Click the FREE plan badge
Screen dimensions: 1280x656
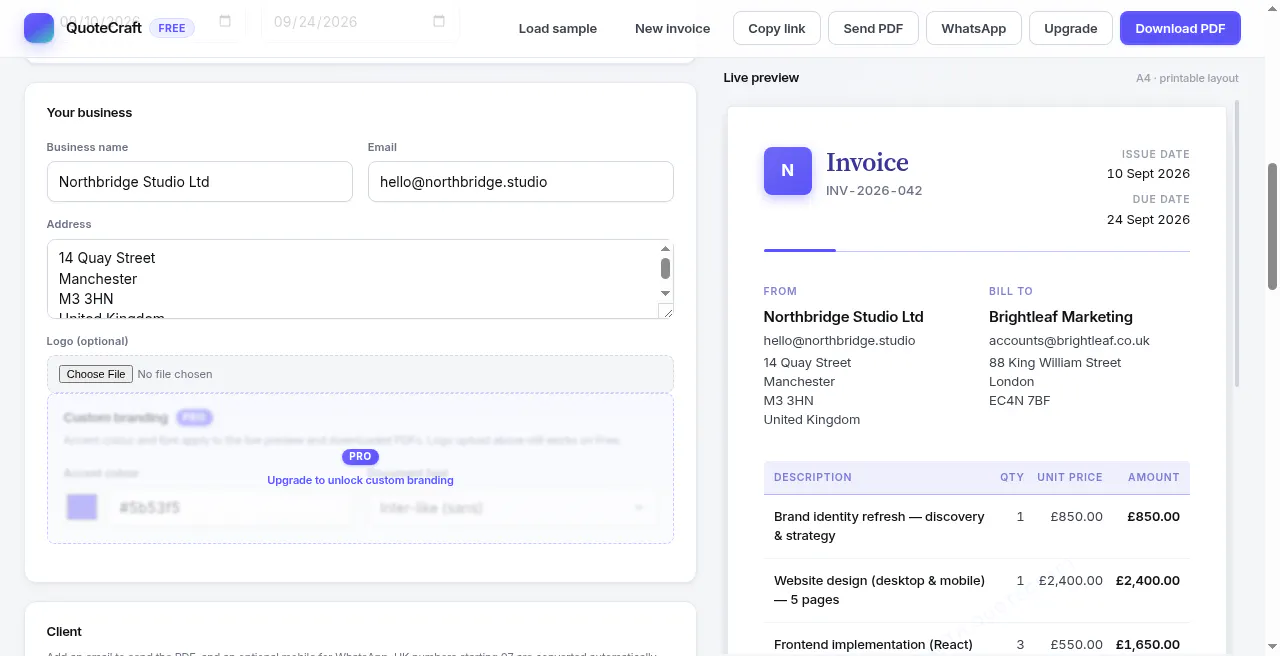[x=172, y=28]
